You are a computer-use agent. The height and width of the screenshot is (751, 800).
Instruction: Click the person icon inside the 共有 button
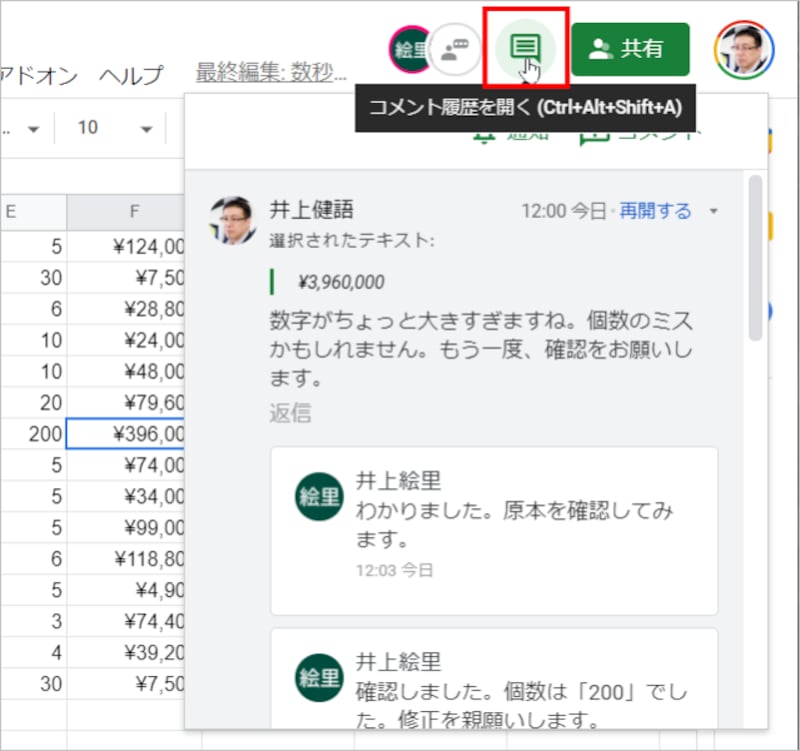600,47
